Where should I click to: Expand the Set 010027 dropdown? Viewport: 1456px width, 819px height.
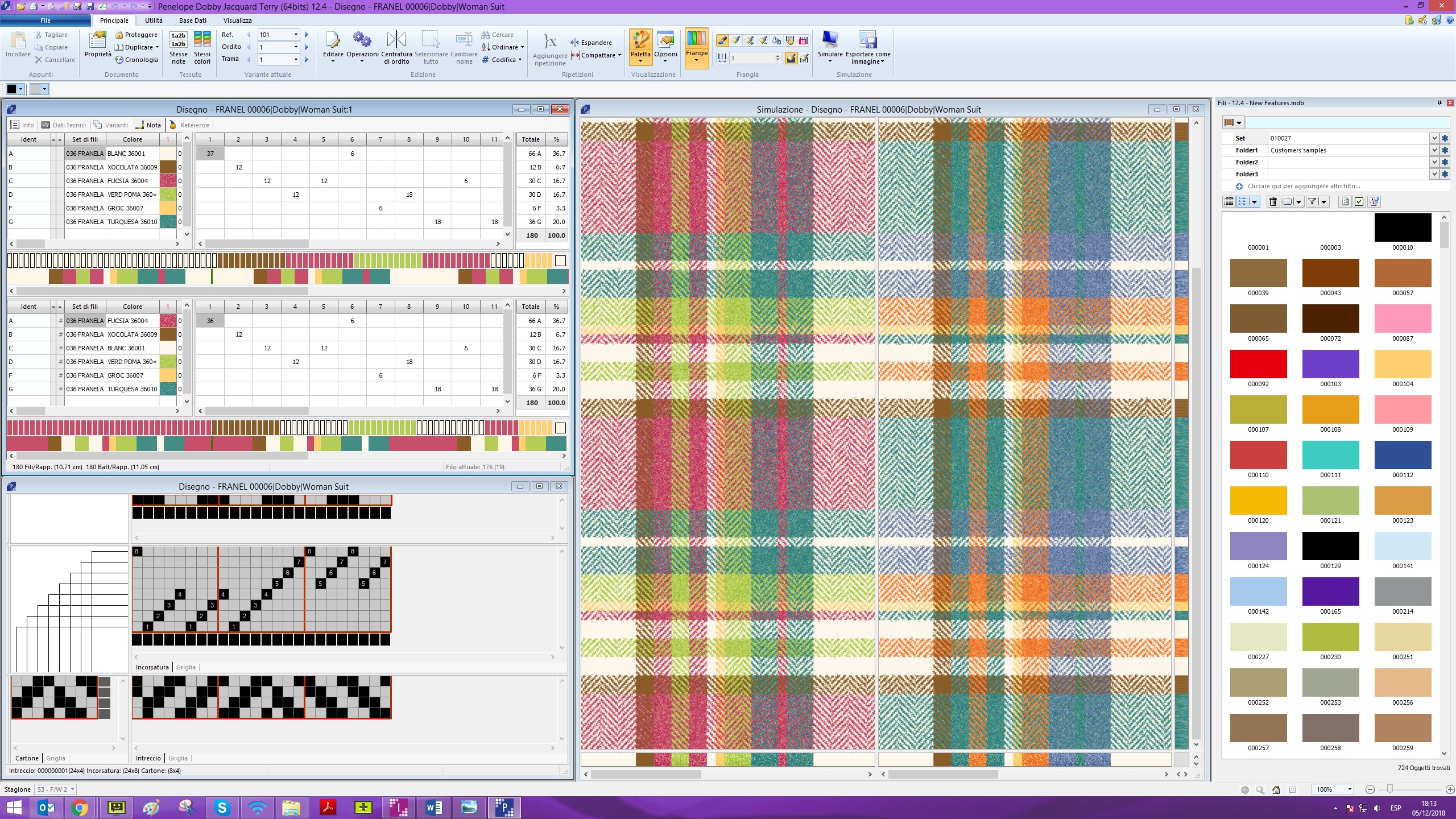[x=1434, y=138]
